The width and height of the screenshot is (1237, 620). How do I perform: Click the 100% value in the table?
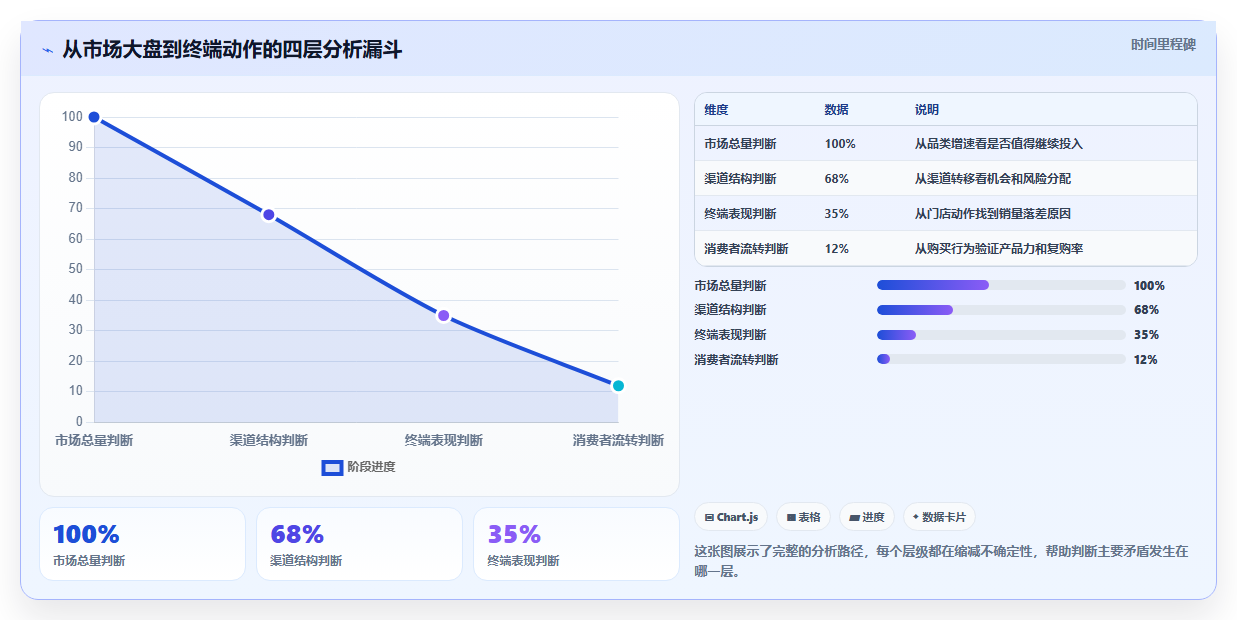tap(840, 144)
